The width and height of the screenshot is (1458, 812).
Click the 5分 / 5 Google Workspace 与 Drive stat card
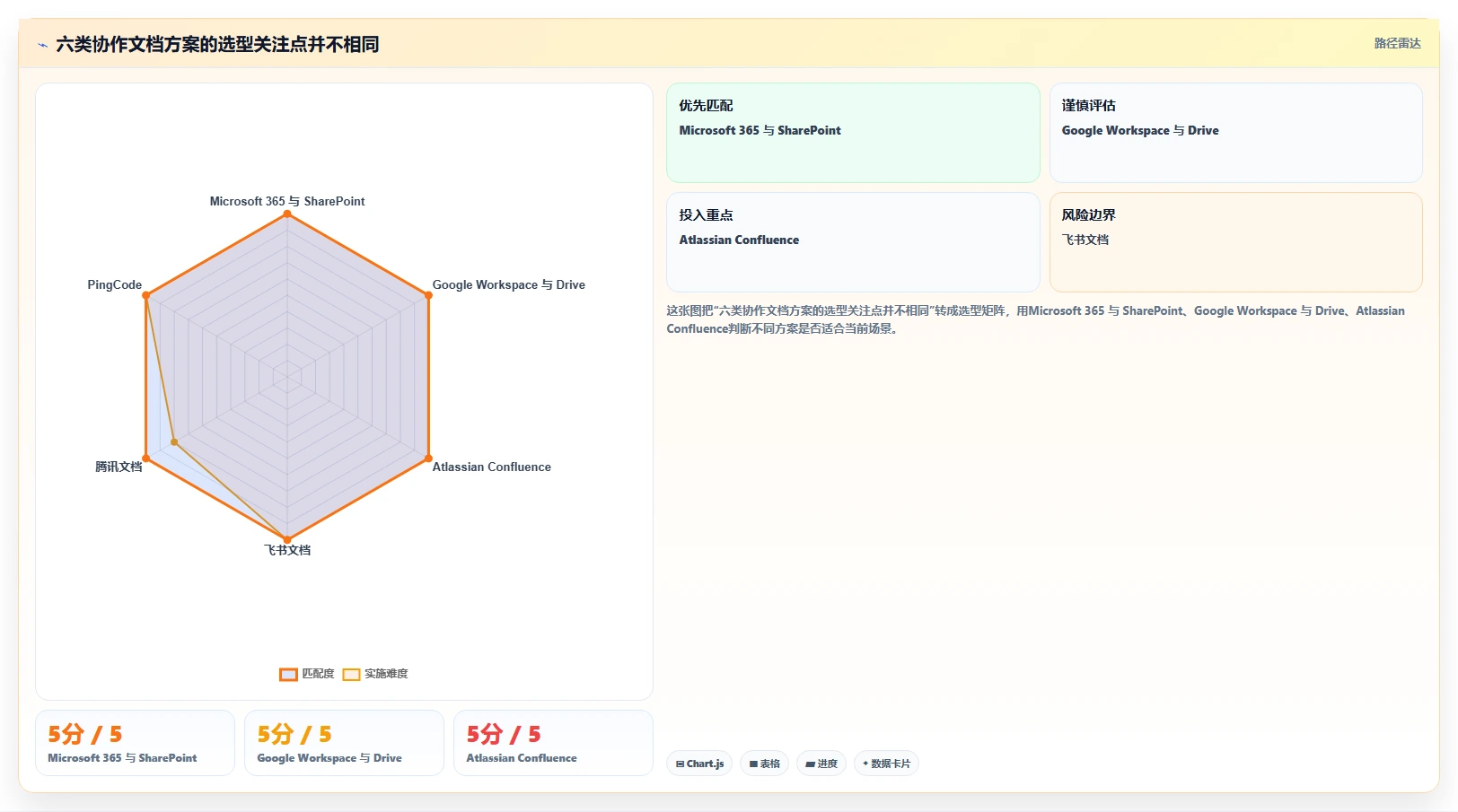344,743
